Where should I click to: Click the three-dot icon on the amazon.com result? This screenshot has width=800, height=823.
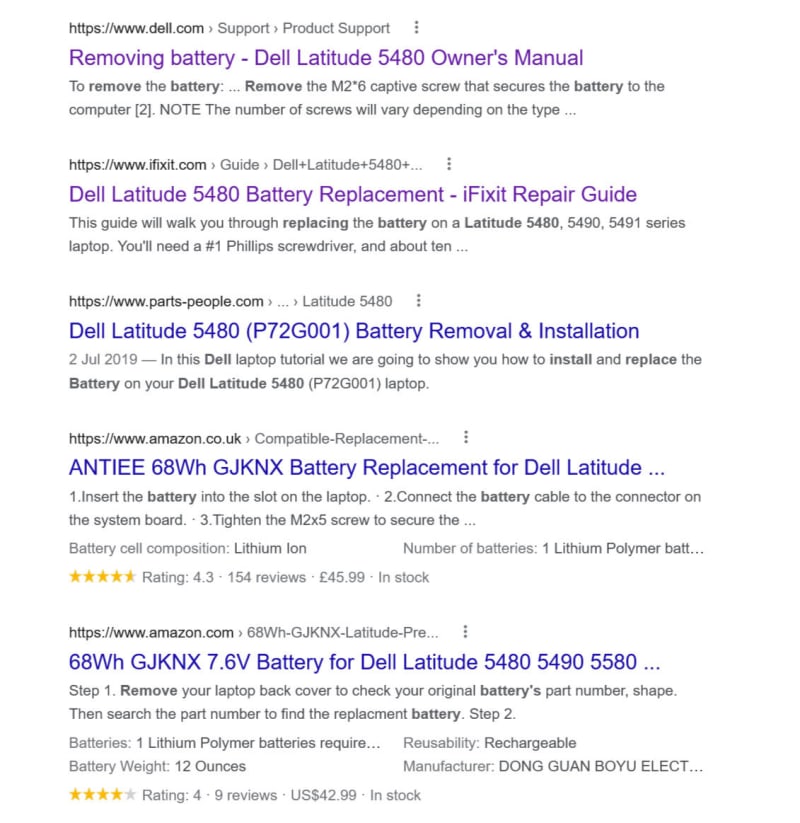[466, 632]
